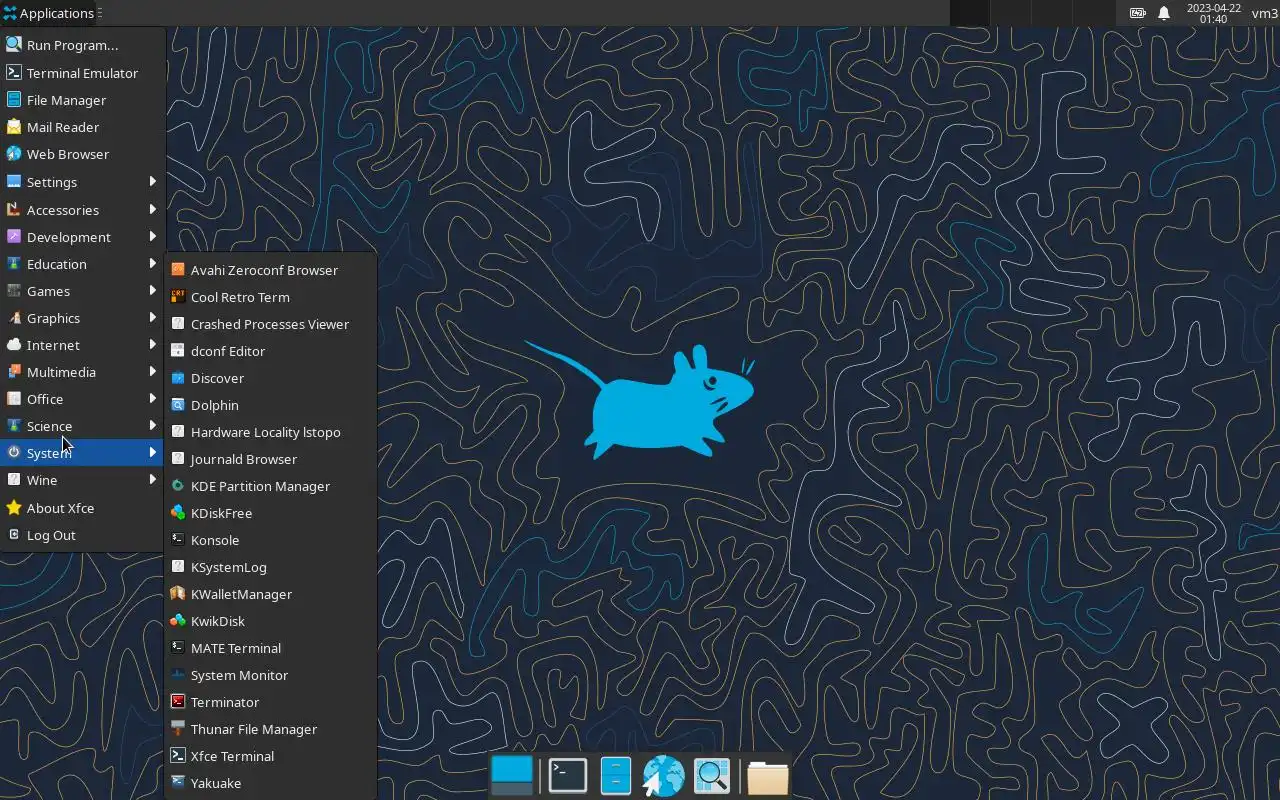This screenshot has width=1280, height=800.
Task: Open the home folder in the dock
Action: tap(767, 777)
